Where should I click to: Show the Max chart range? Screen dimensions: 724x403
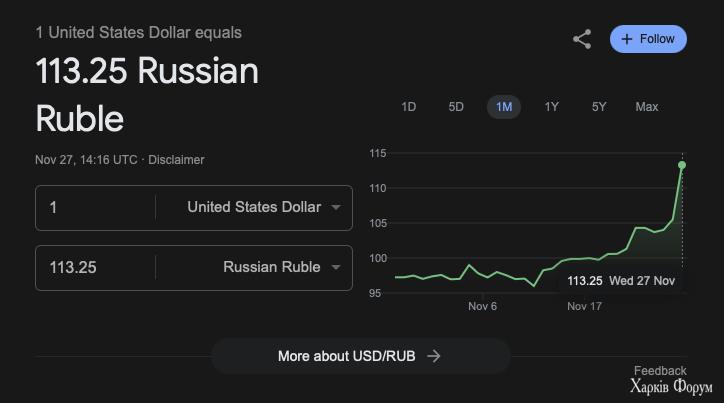point(646,107)
